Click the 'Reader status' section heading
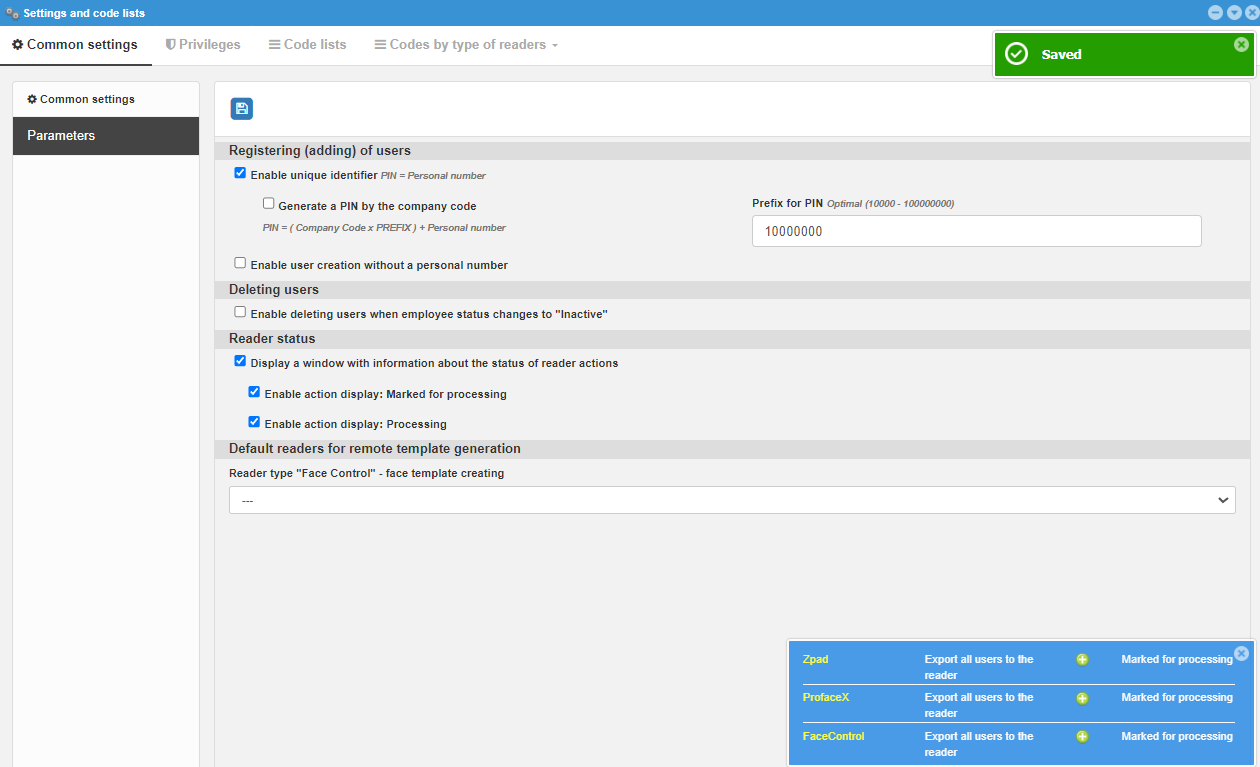The width and height of the screenshot is (1260, 767). tap(272, 339)
